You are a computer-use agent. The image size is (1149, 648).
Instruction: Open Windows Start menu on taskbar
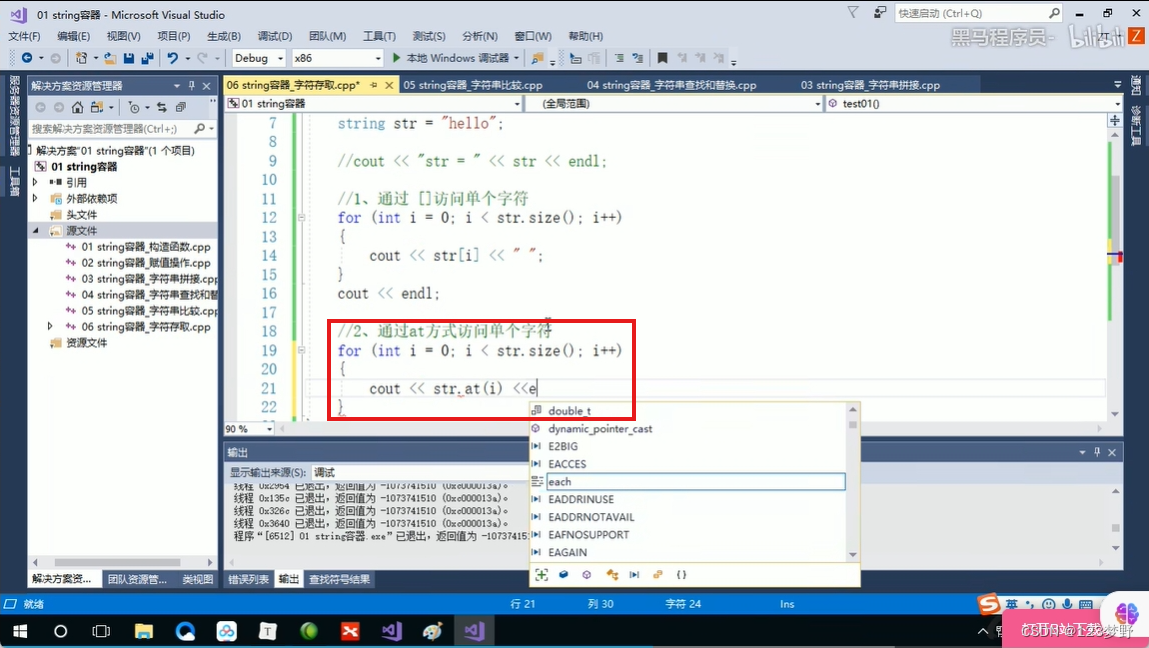(x=20, y=631)
